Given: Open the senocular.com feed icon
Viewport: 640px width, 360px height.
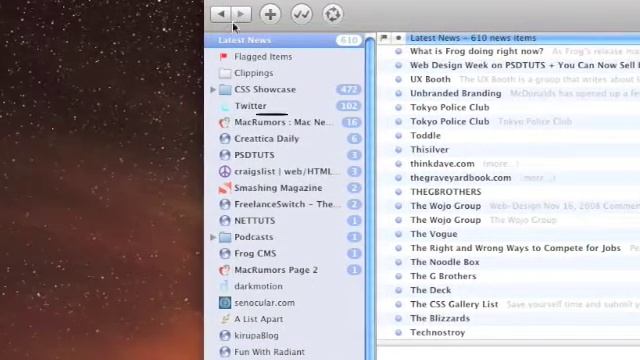Looking at the screenshot, I should 224,303.
